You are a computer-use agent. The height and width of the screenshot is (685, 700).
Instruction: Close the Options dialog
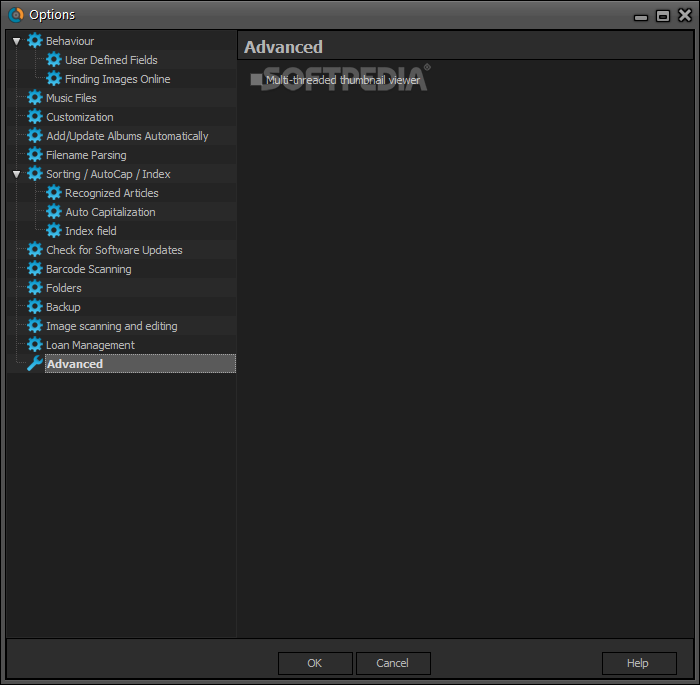[x=685, y=15]
